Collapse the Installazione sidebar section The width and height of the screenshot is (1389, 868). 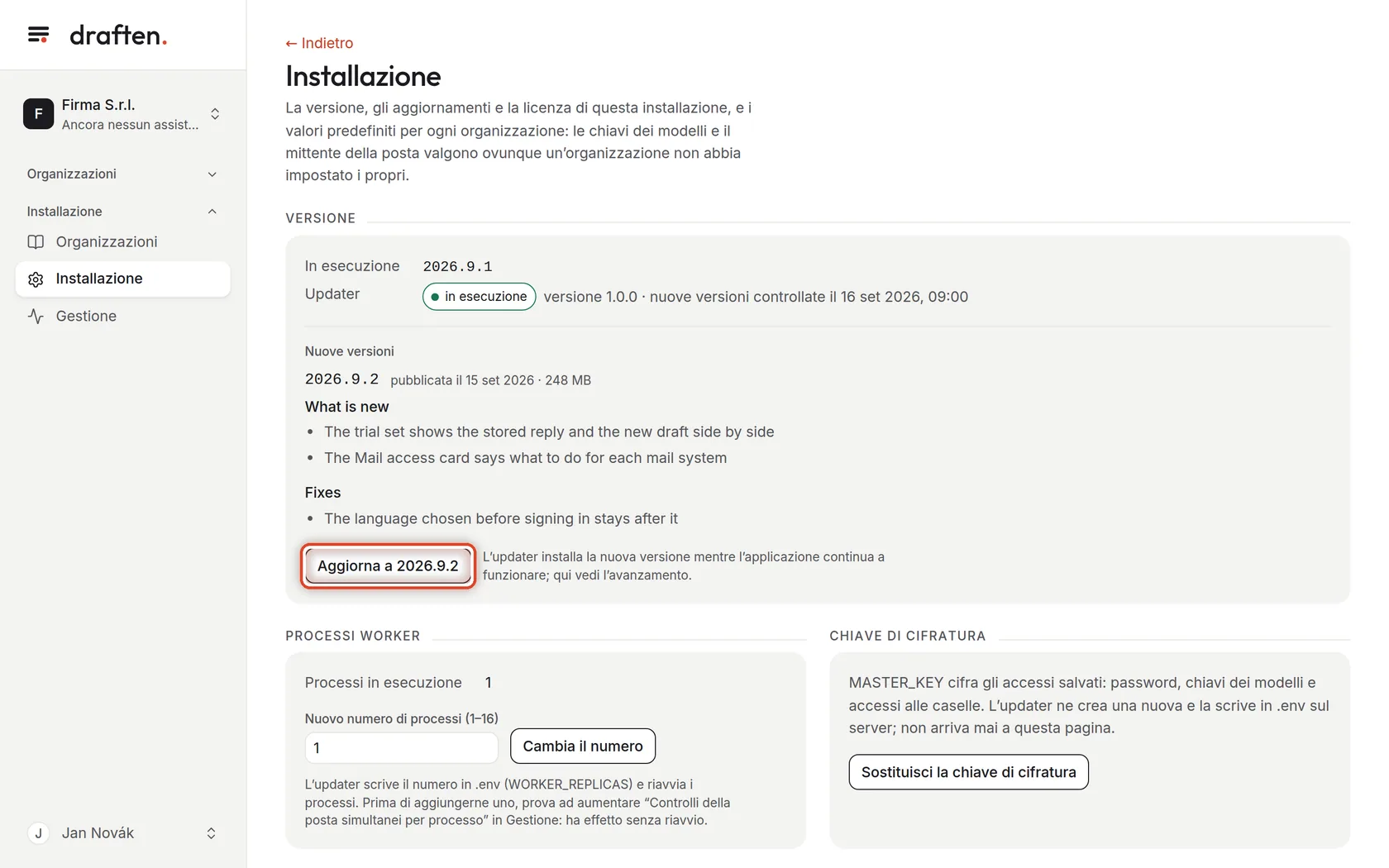pos(123,212)
